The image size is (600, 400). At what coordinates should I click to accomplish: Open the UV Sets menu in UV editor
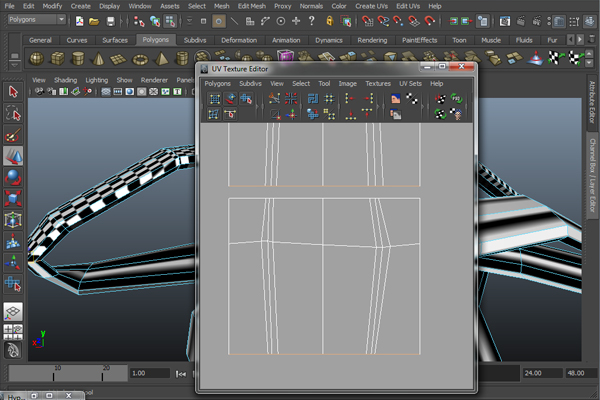[410, 83]
